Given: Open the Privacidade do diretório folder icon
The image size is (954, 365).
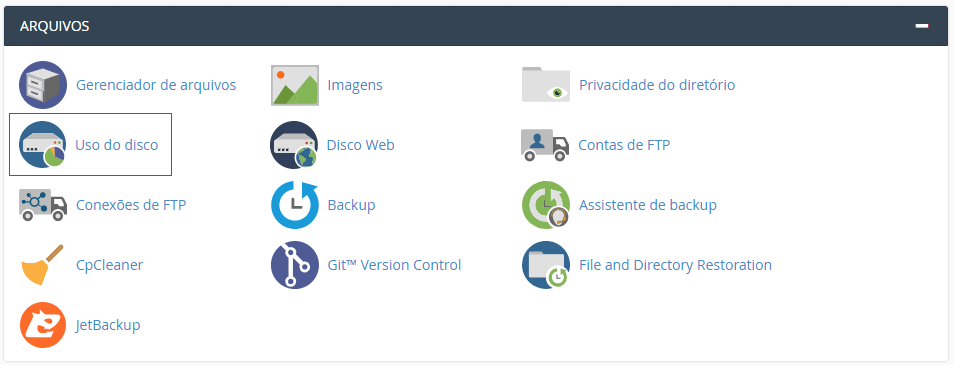Looking at the screenshot, I should coord(546,85).
